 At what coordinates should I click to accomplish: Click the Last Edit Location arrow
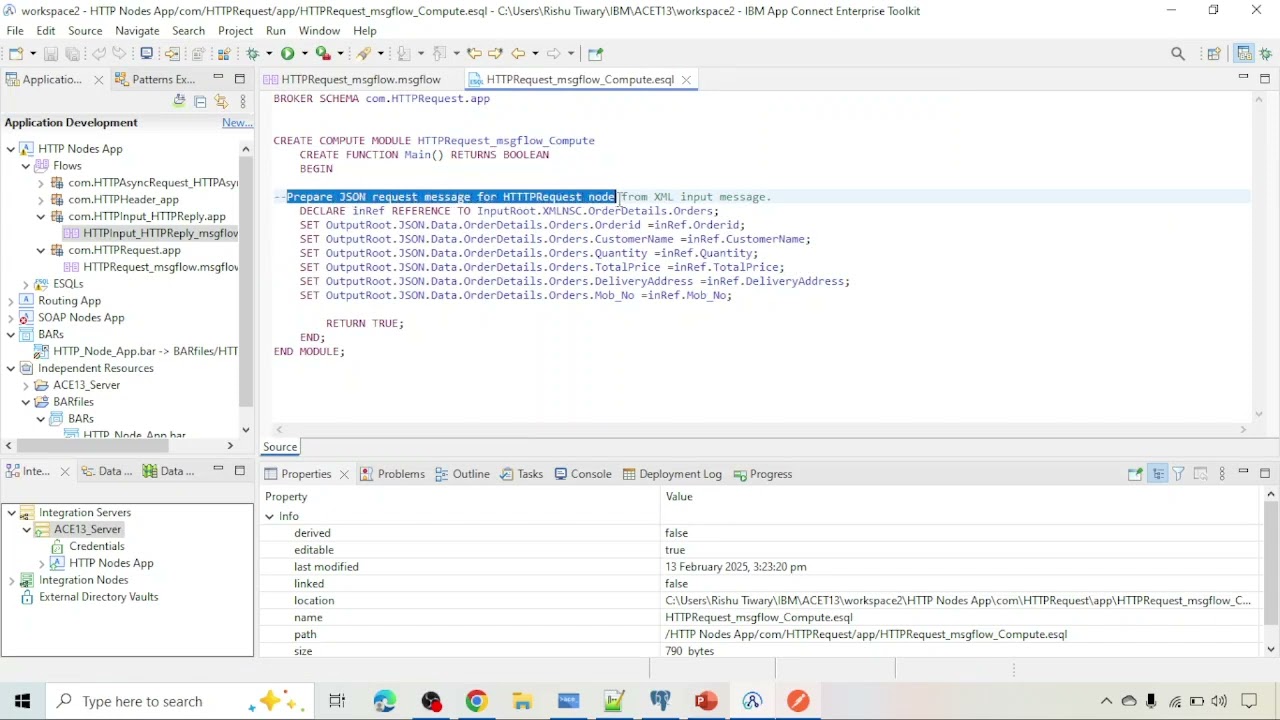pyautogui.click(x=475, y=53)
